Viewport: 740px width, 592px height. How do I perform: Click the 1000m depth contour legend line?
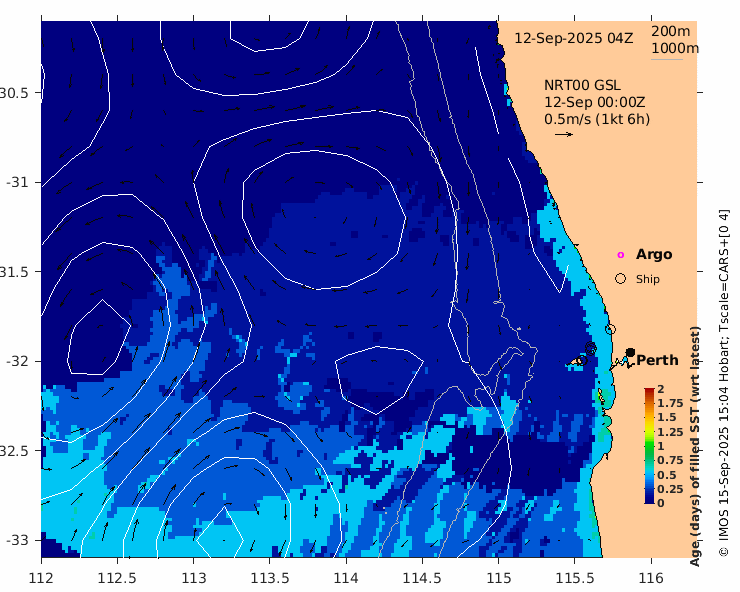point(667,59)
